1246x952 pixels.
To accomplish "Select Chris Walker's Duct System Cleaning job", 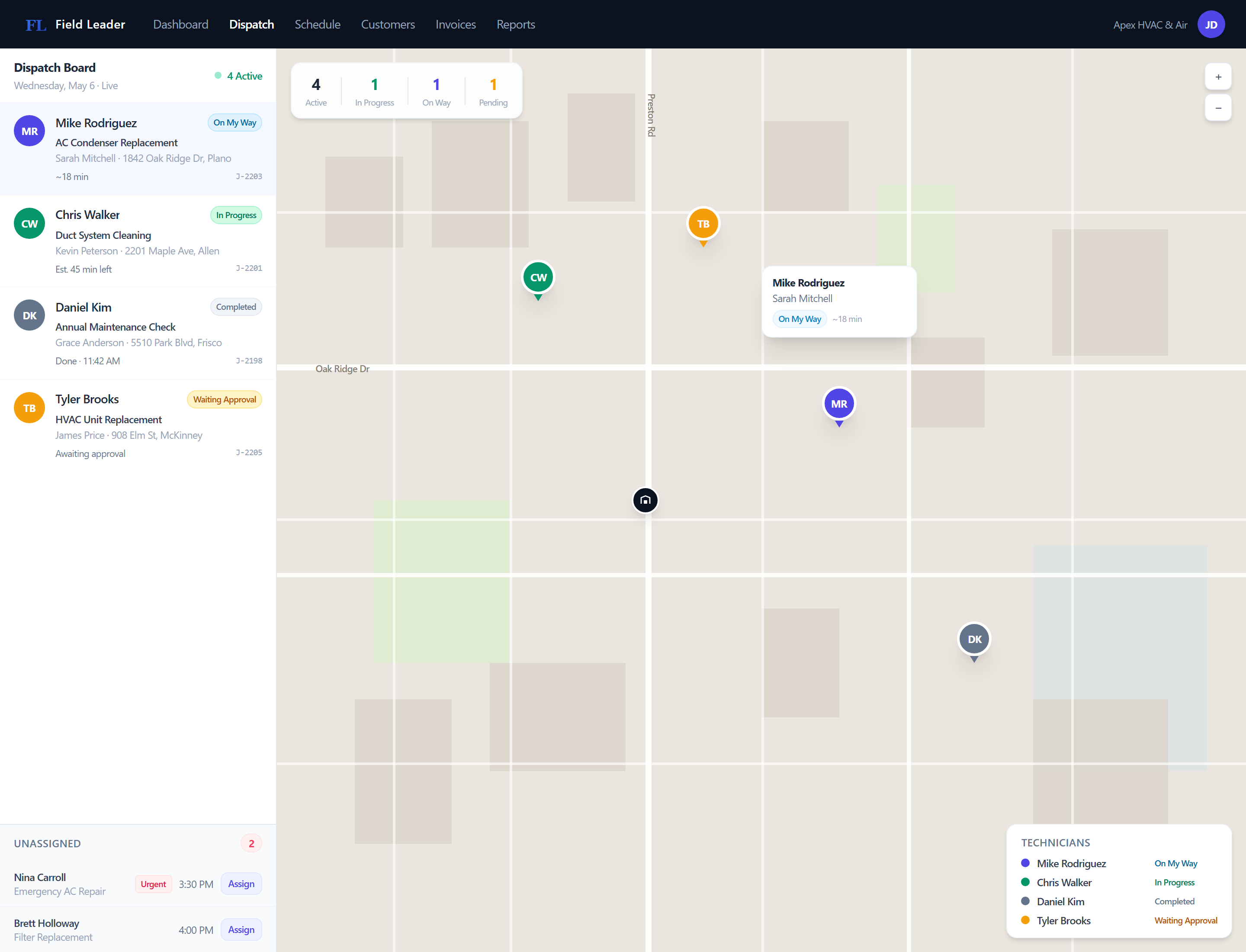I will (x=138, y=241).
